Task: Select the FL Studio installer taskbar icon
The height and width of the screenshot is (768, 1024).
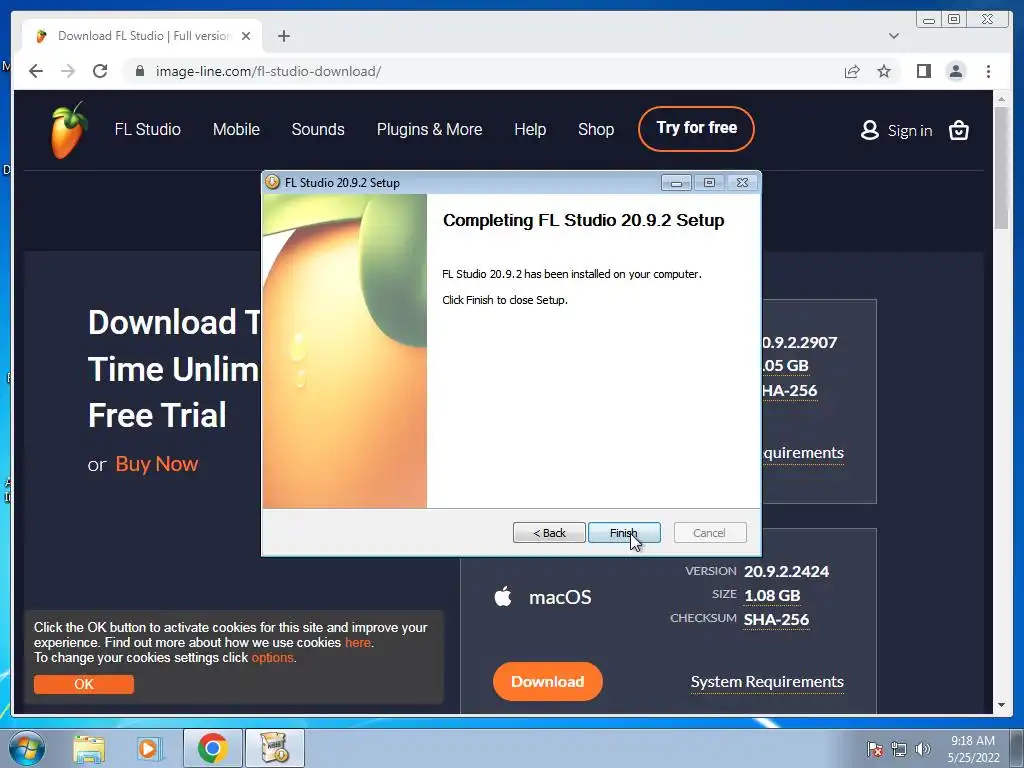Action: coord(274,748)
